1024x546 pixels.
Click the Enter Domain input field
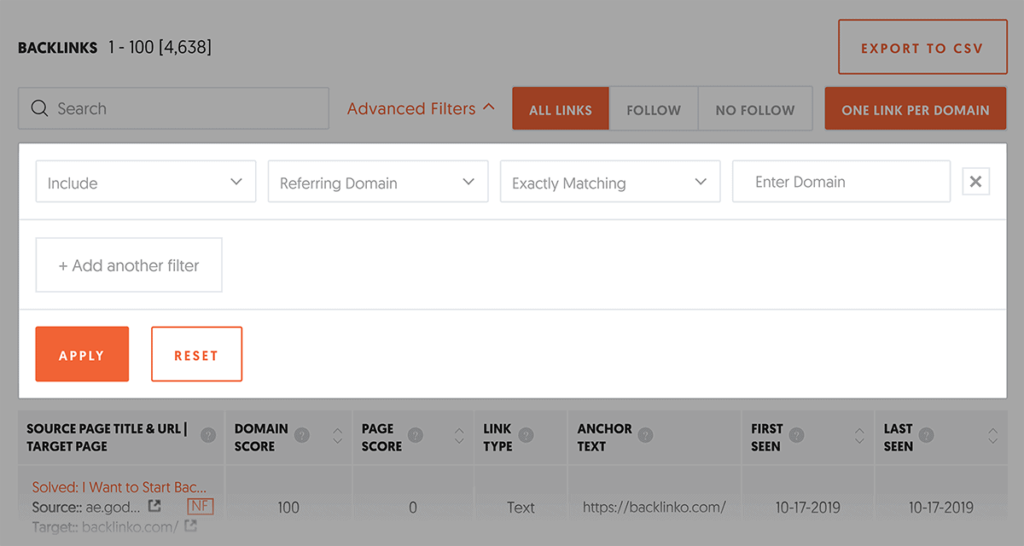840,182
